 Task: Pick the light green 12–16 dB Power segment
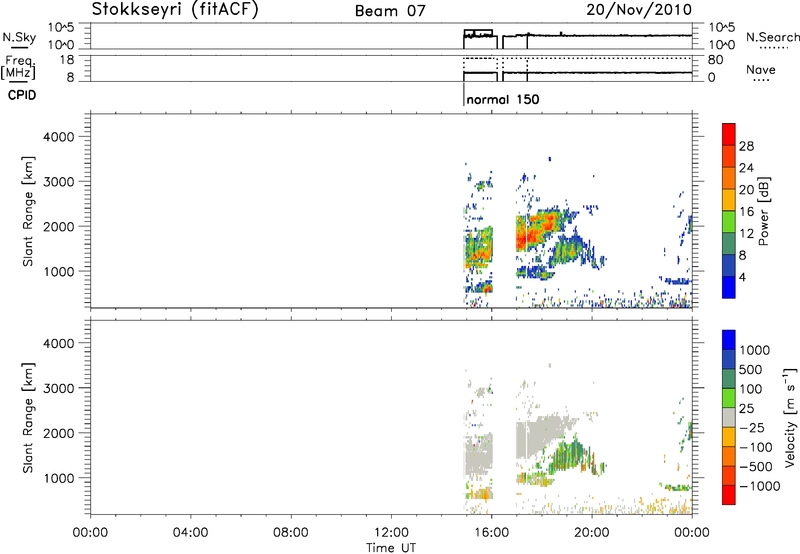click(x=729, y=222)
